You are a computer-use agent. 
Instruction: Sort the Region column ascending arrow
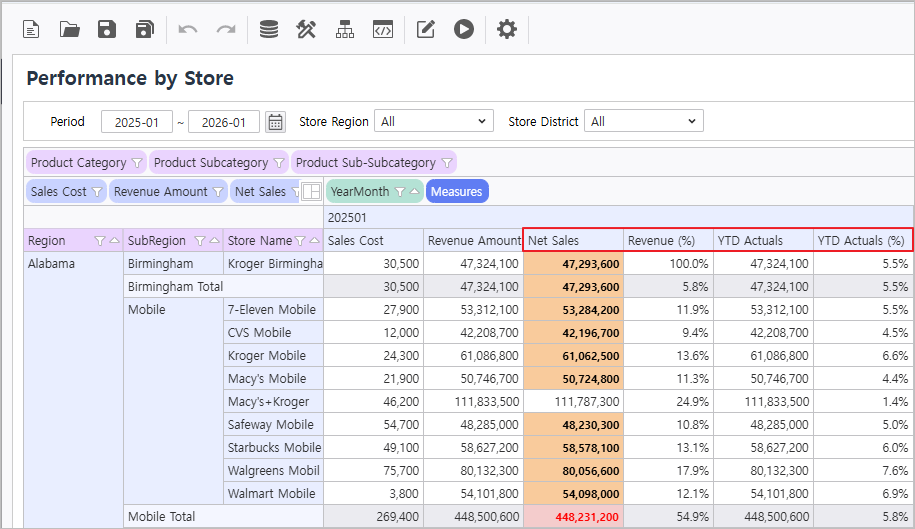pyautogui.click(x=114, y=241)
